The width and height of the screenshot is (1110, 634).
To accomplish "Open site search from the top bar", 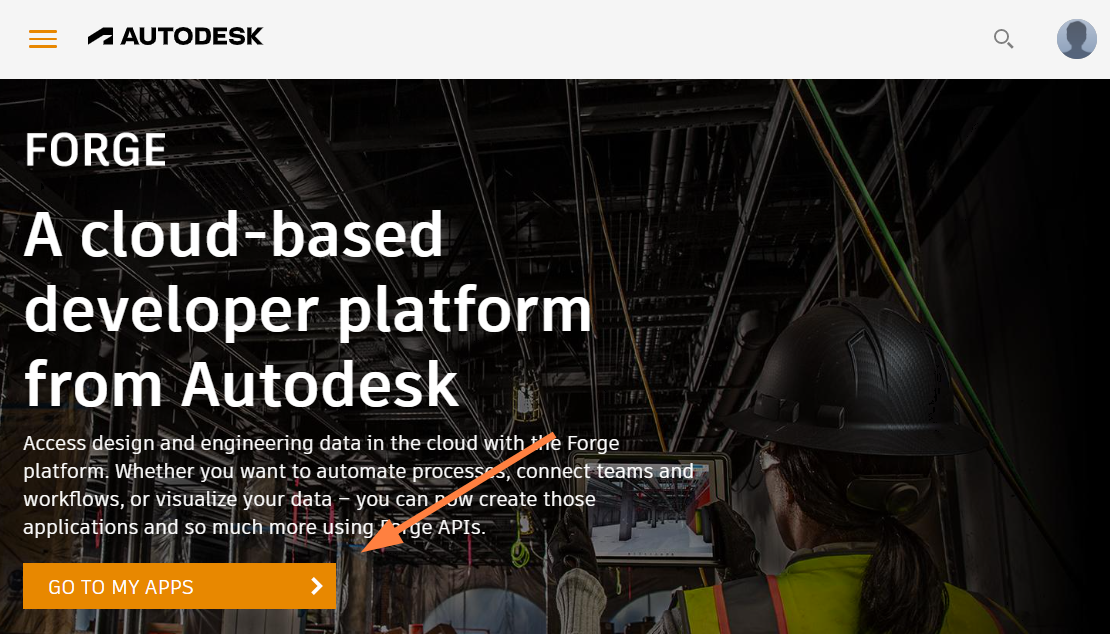I will tap(1003, 39).
